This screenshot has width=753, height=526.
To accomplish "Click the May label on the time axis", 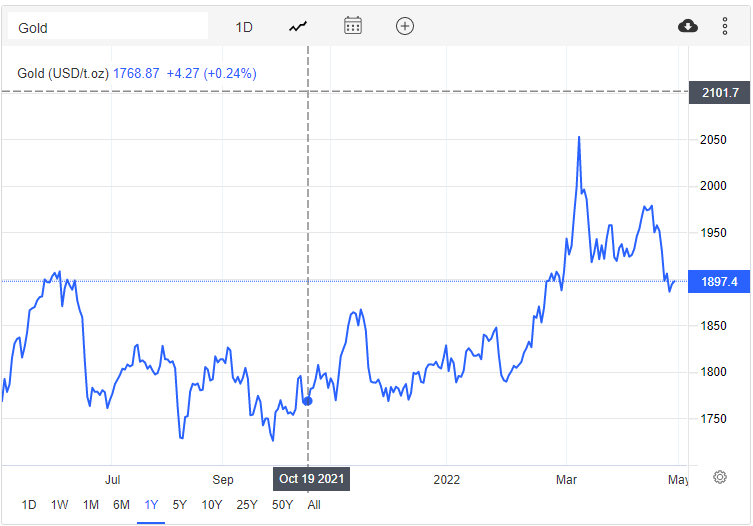I will pos(678,479).
